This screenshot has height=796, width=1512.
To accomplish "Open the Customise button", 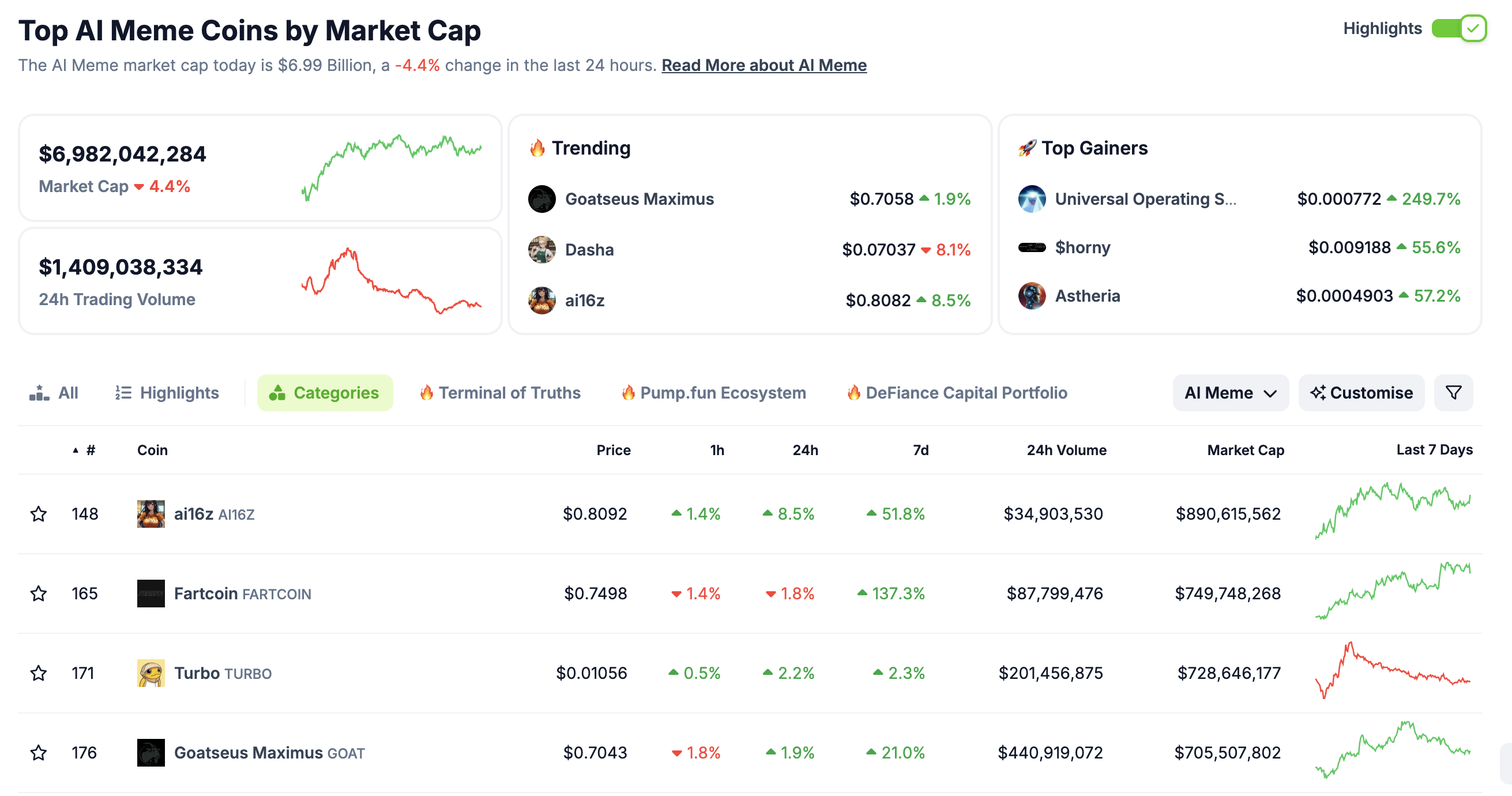I will pyautogui.click(x=1360, y=392).
